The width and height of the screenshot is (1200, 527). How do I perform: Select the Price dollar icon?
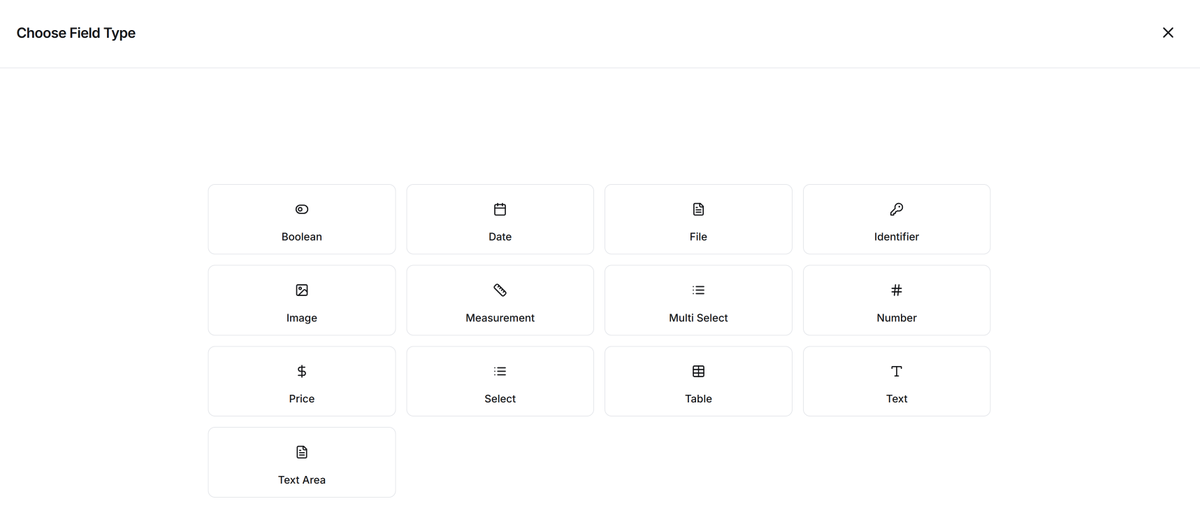(x=302, y=371)
